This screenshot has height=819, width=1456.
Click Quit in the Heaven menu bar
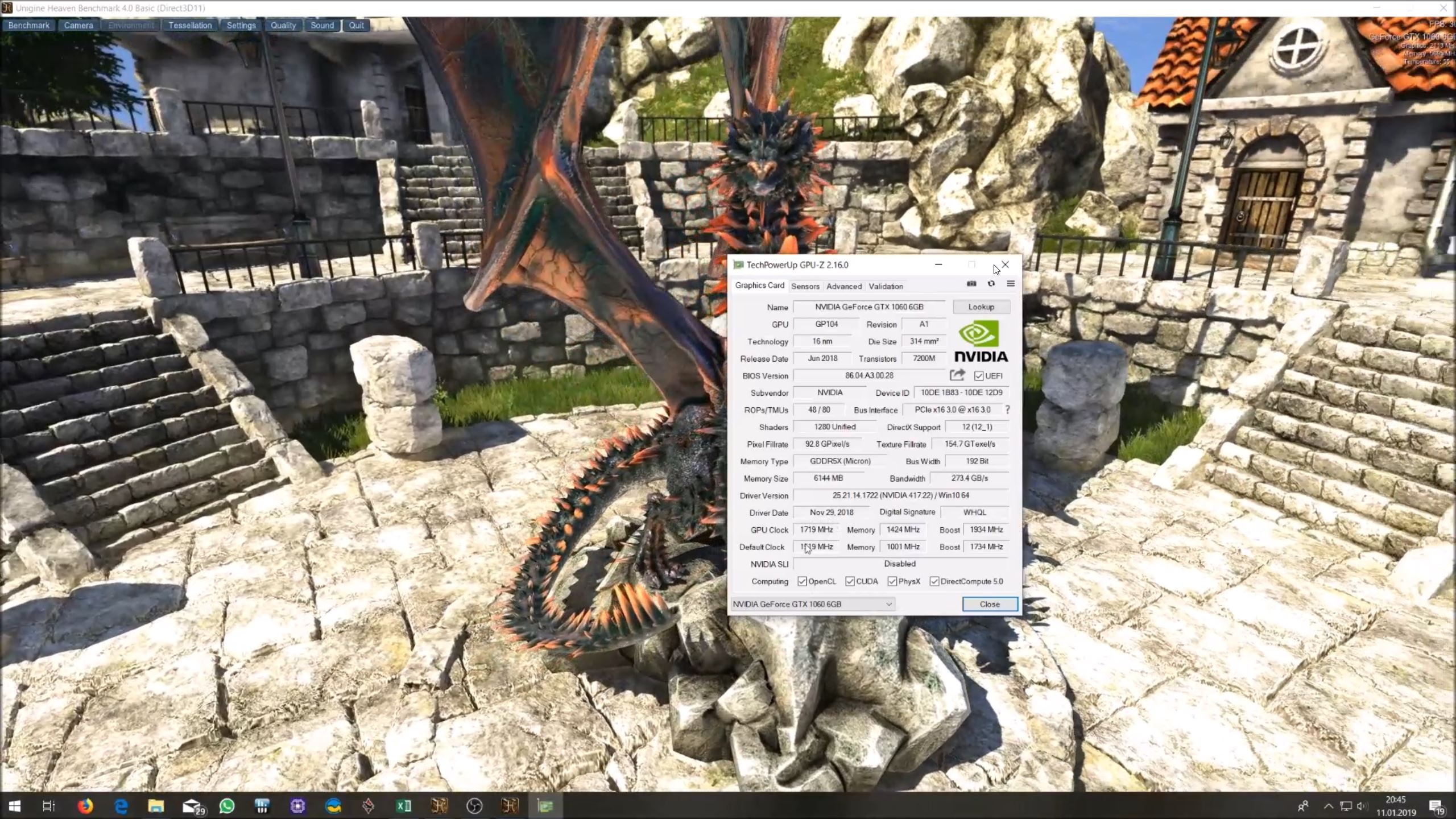tap(356, 26)
